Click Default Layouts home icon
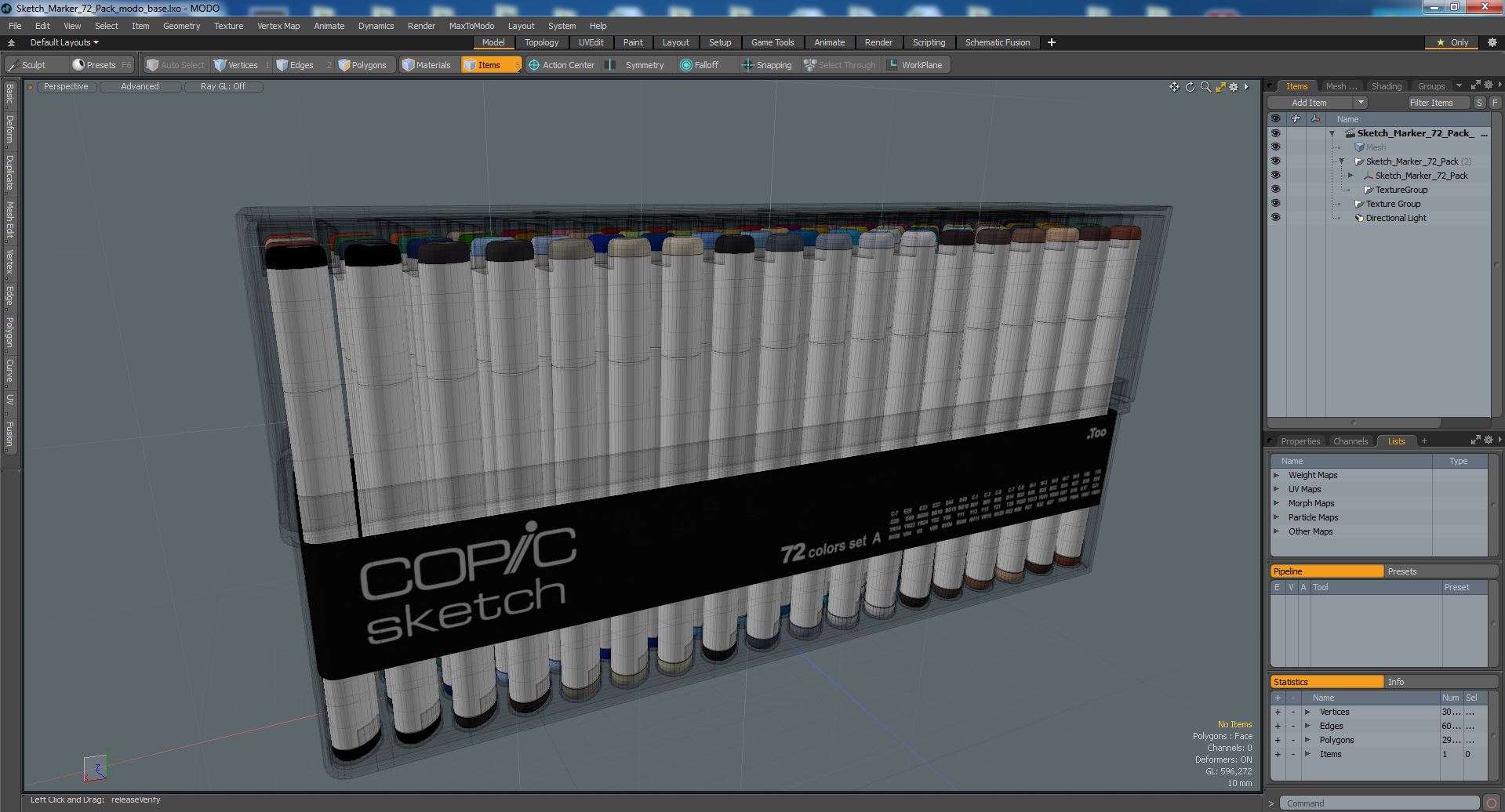The image size is (1505, 812). coord(11,42)
